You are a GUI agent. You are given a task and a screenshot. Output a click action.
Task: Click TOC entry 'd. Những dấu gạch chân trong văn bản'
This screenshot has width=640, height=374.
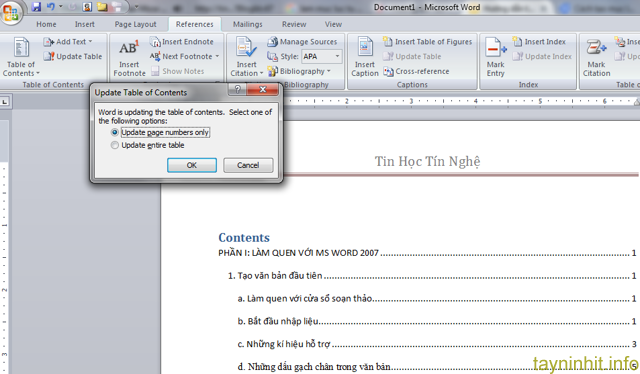pos(314,367)
